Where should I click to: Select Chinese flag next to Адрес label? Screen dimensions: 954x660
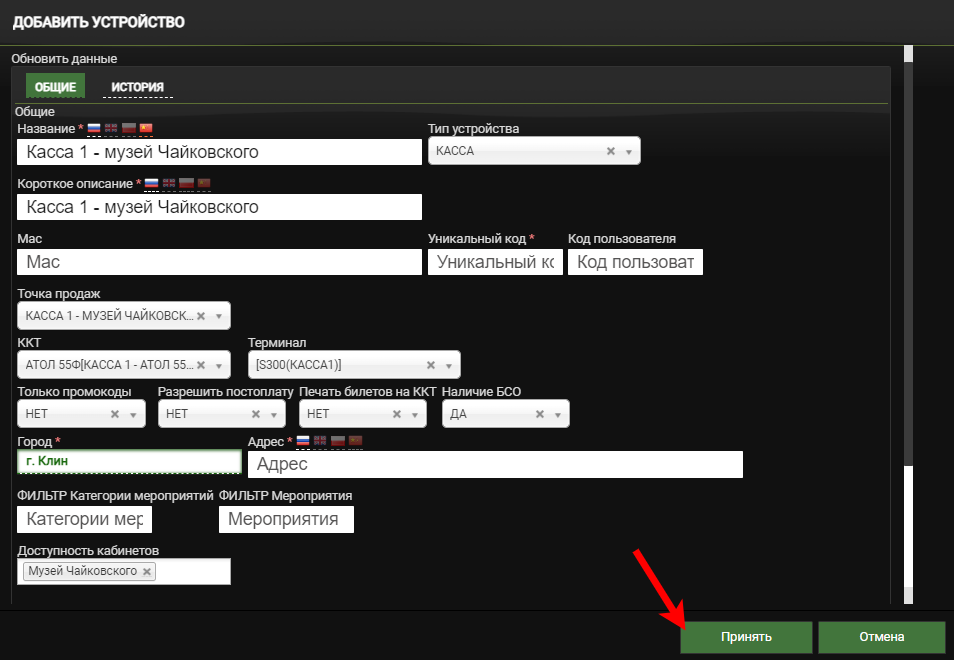pos(355,441)
